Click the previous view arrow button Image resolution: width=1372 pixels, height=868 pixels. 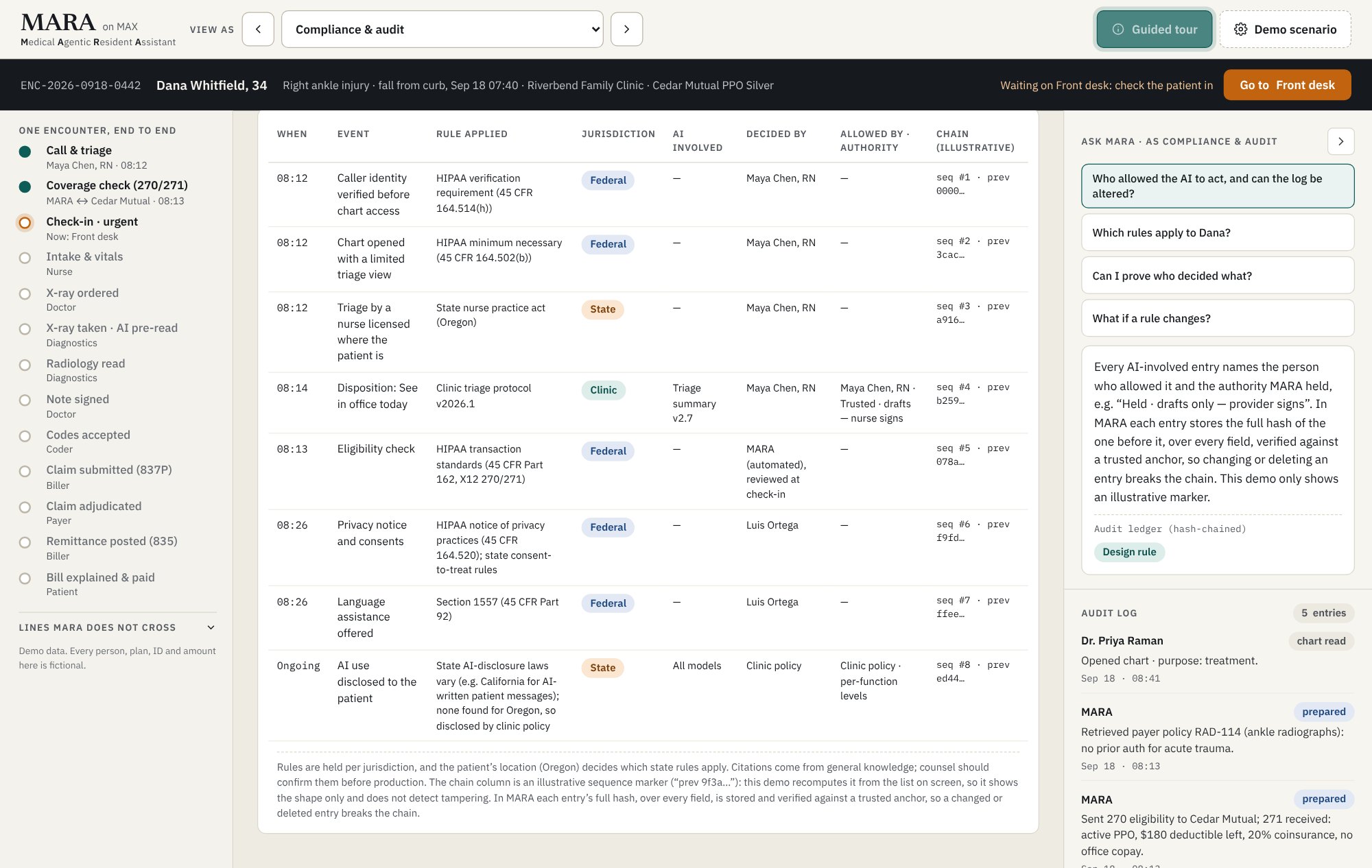[x=258, y=29]
